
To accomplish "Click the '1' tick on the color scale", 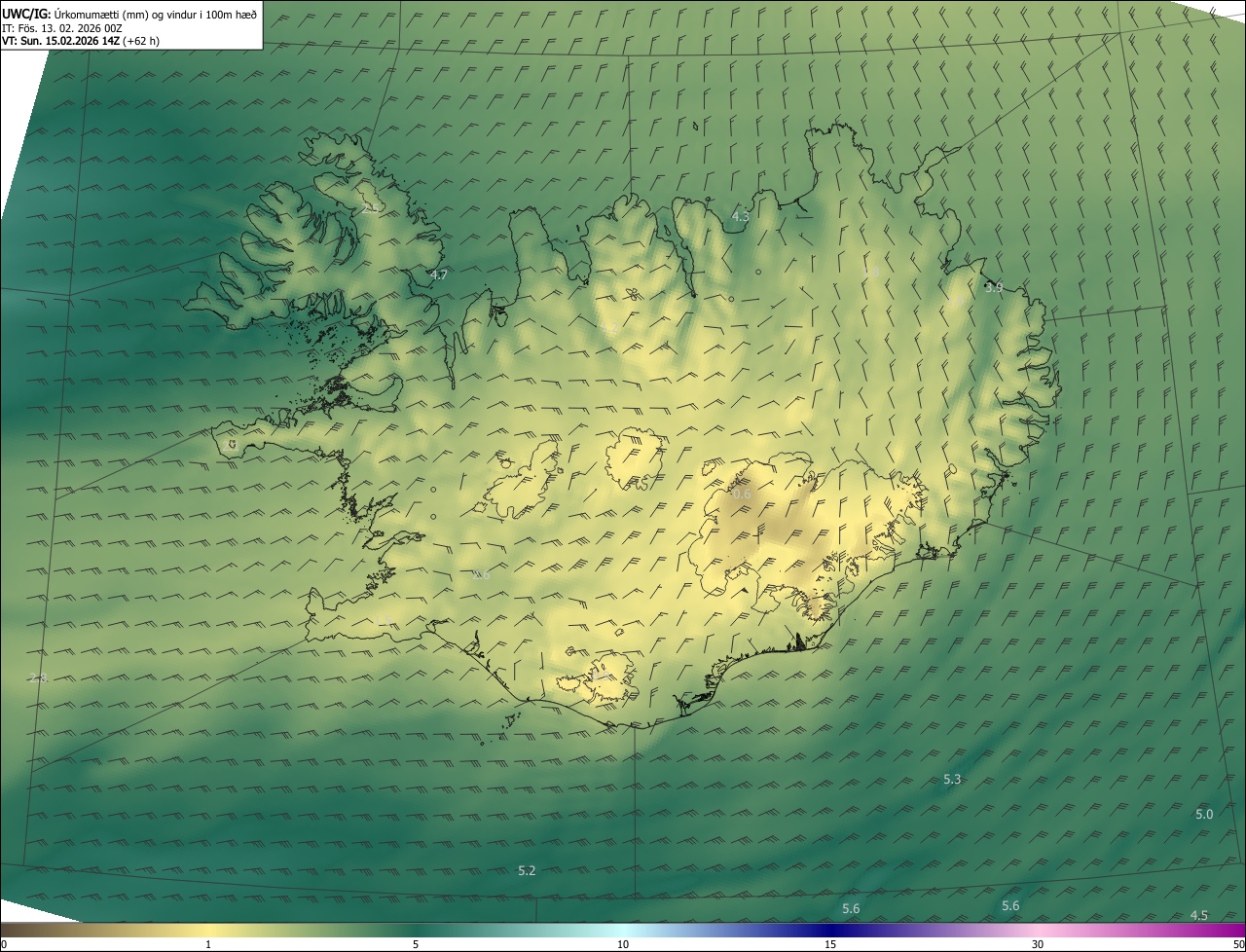I will pos(208,944).
